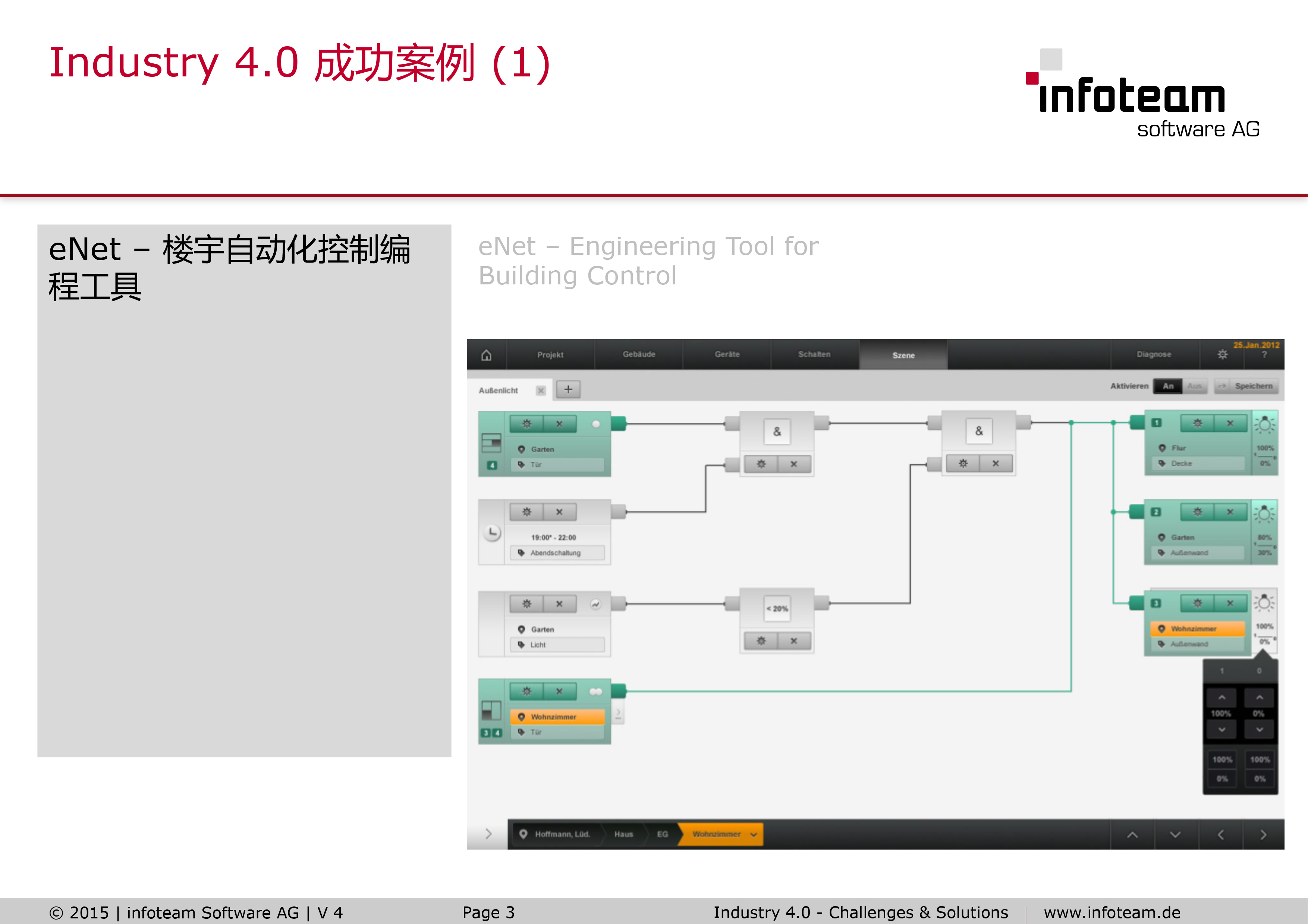Click the home icon in eNet navigation bar
This screenshot has width=1308, height=924.
[486, 355]
